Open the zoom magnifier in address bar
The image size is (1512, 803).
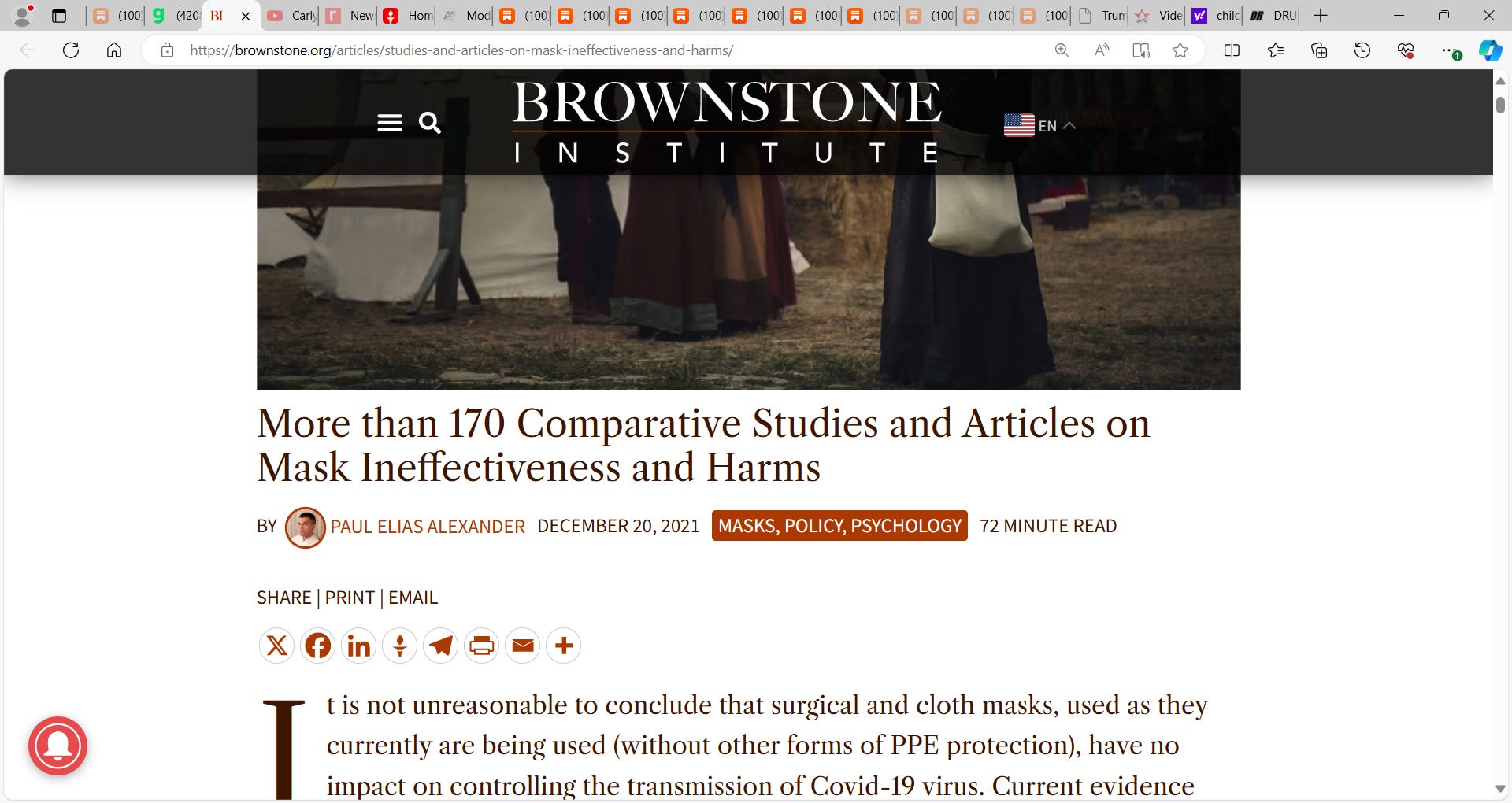1062,50
